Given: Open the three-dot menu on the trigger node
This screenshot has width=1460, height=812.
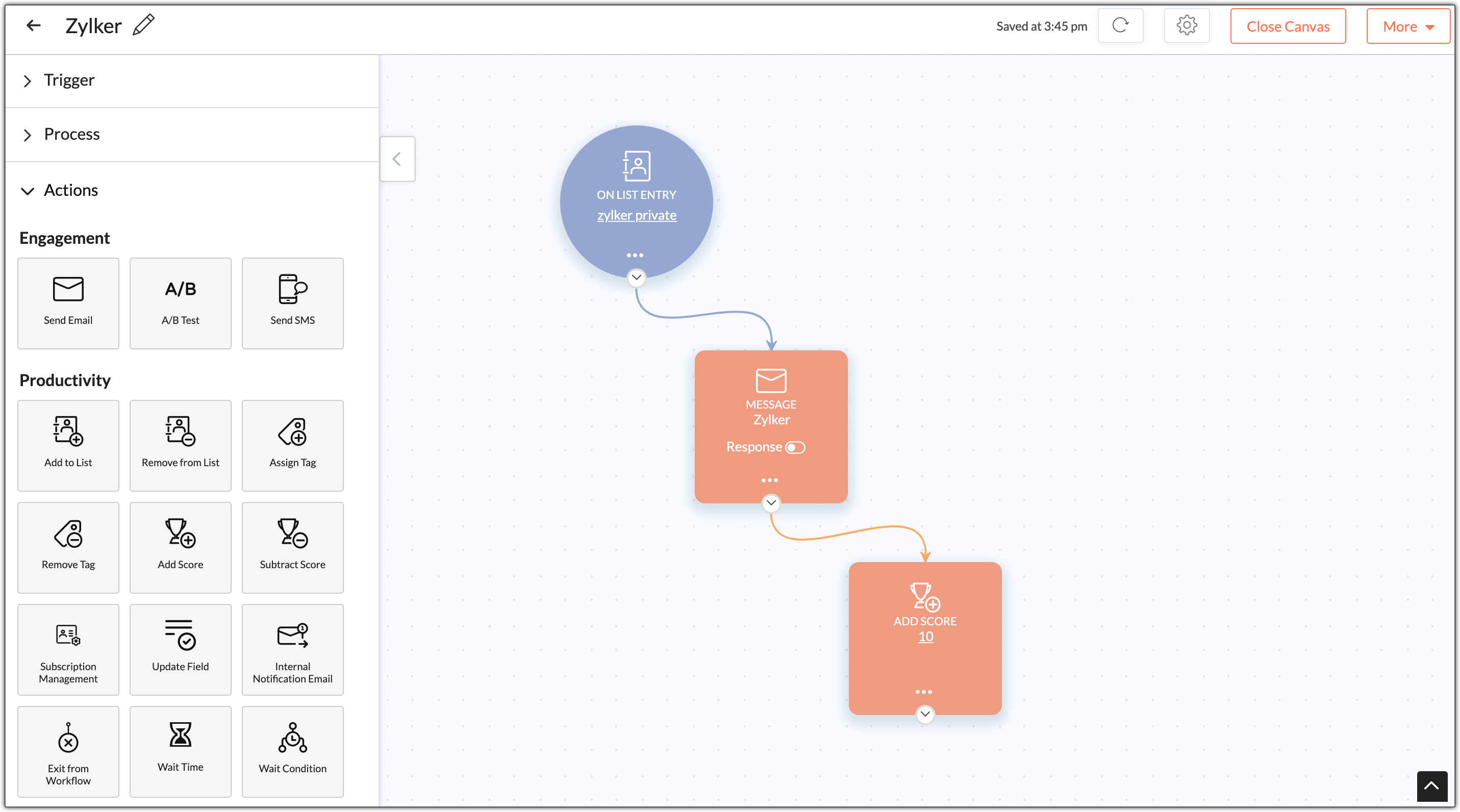Looking at the screenshot, I should pos(635,256).
